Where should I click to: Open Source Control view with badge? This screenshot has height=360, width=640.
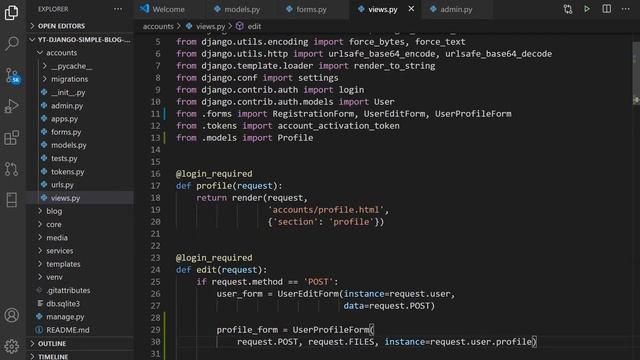[12, 76]
